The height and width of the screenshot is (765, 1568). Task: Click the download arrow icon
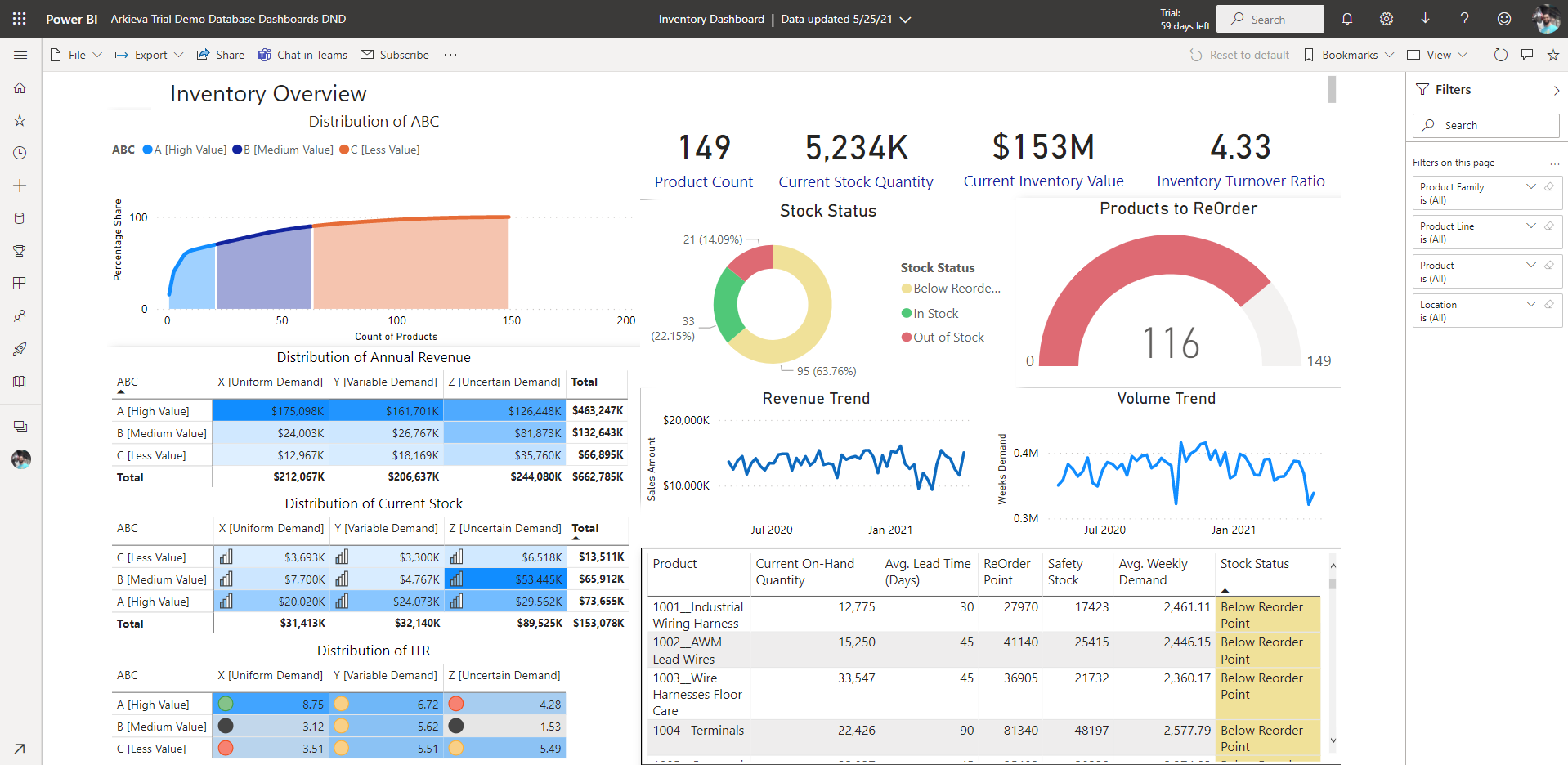[1425, 19]
